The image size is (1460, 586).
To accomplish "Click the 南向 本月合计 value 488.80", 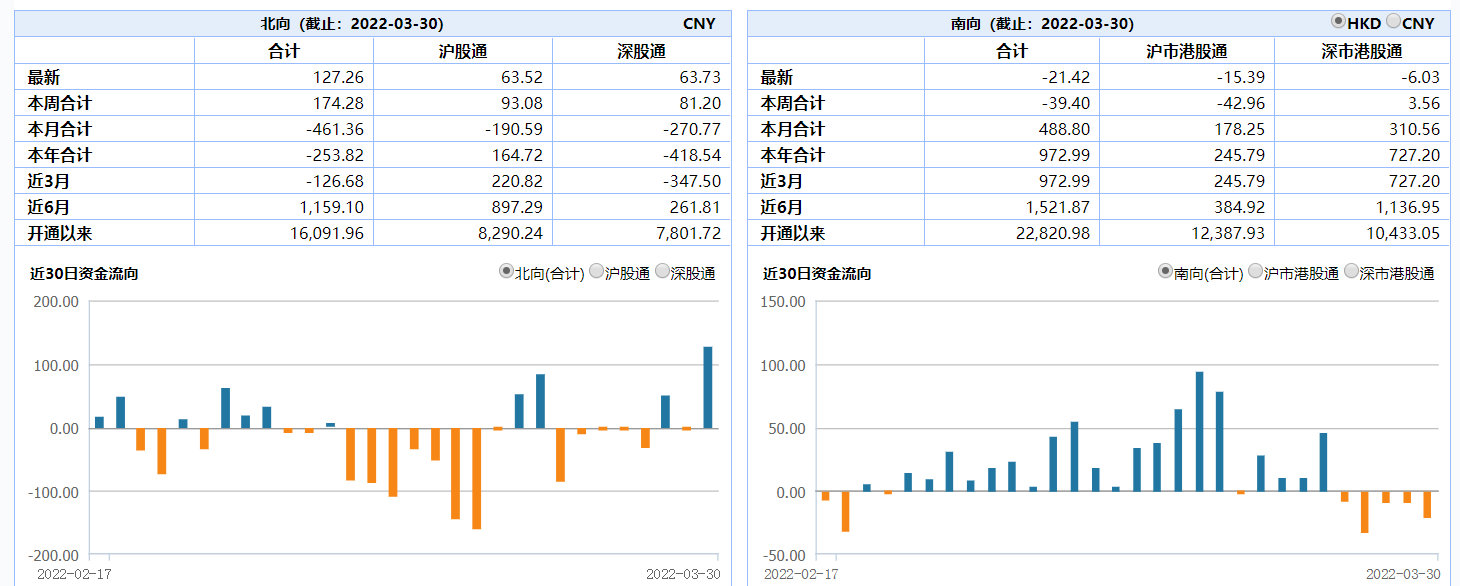I will (1065, 129).
